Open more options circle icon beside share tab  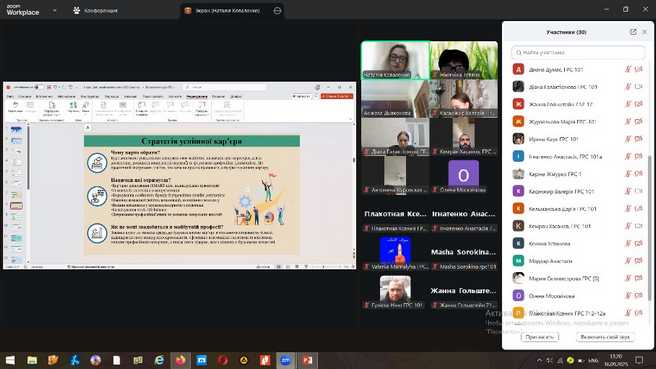pos(277,10)
